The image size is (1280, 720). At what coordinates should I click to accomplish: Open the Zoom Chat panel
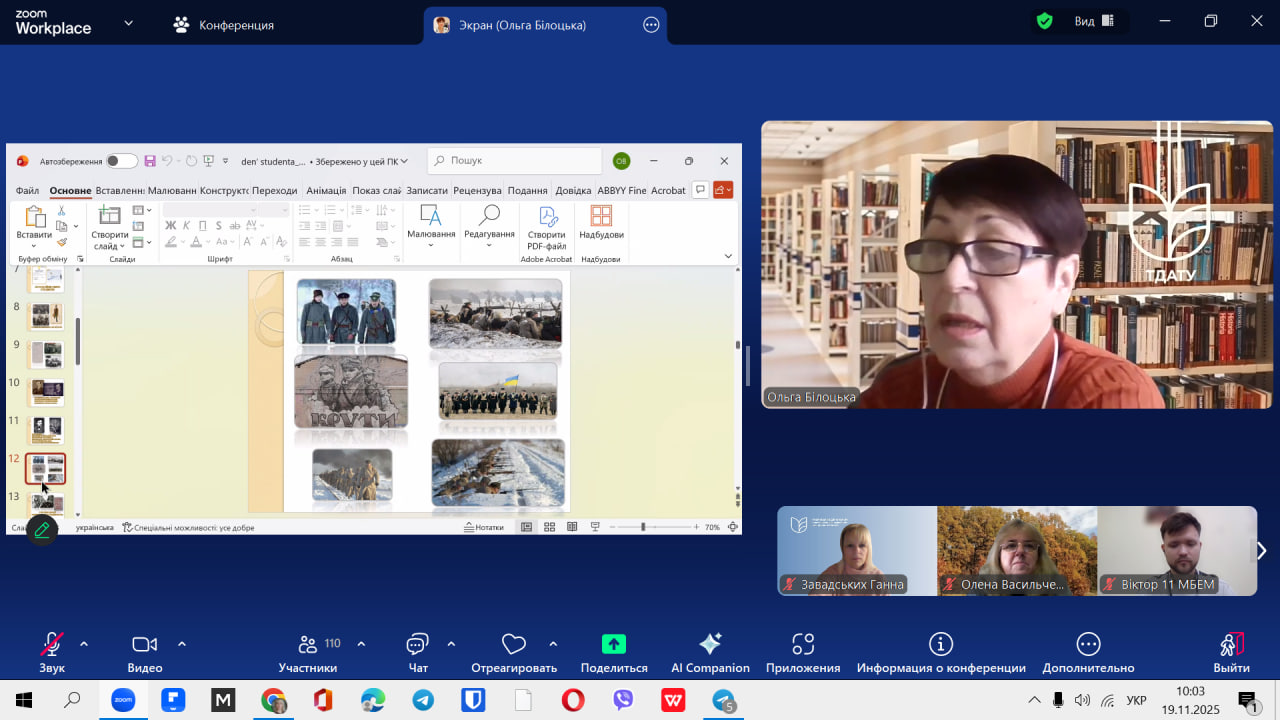(418, 645)
